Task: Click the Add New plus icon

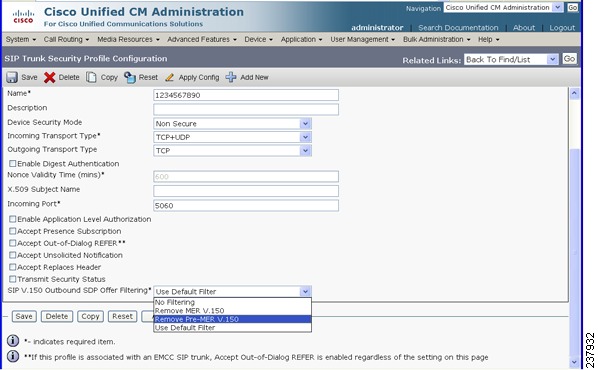Action: [x=231, y=77]
